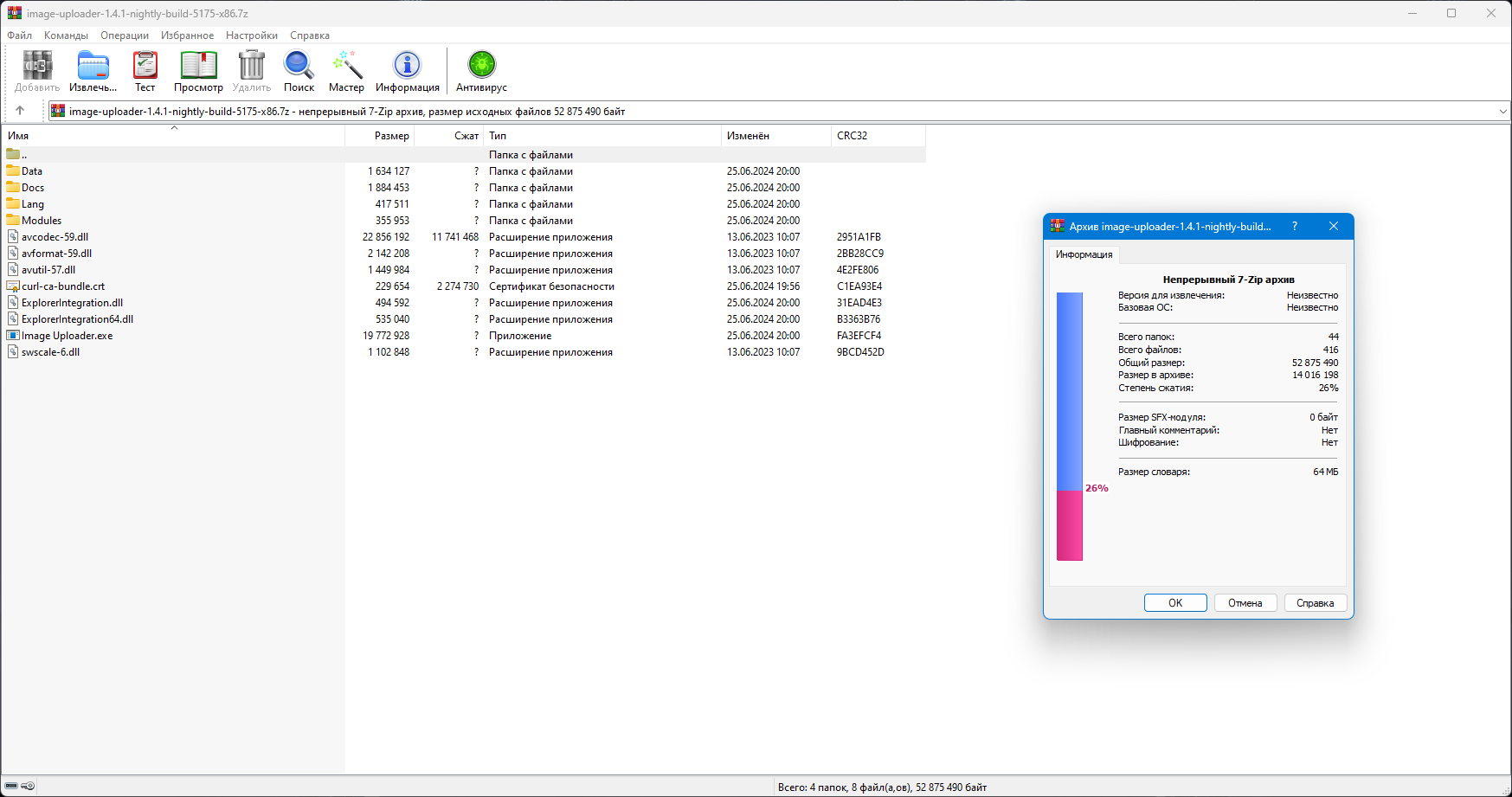The width and height of the screenshot is (1512, 797).
Task: Click the Справка button in dialog
Action: (1316, 603)
